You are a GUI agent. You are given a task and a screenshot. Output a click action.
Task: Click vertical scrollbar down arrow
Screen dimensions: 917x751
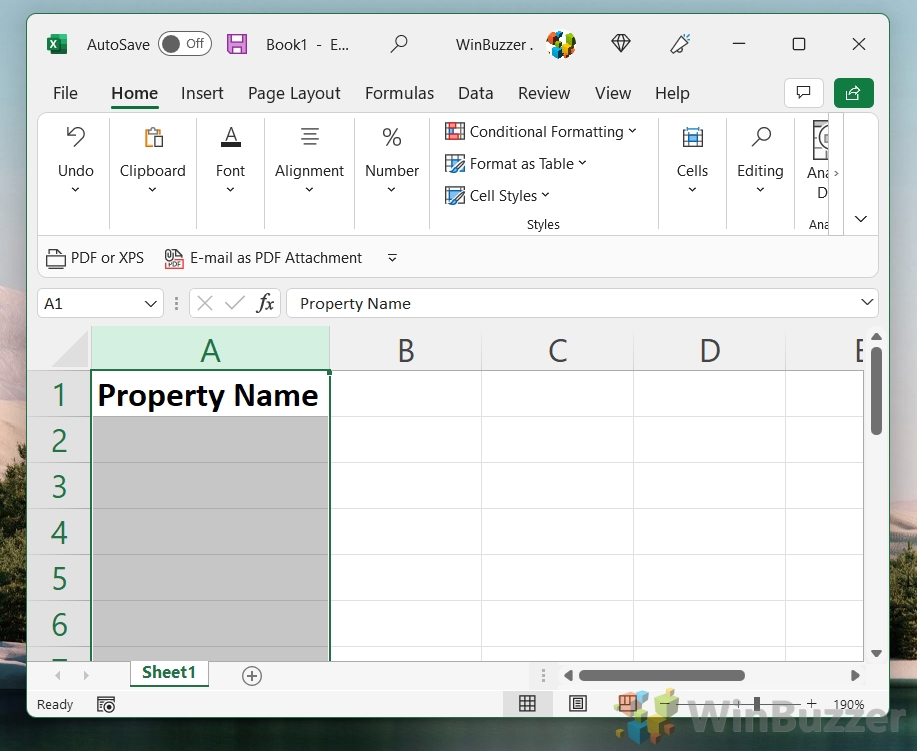pyautogui.click(x=876, y=653)
